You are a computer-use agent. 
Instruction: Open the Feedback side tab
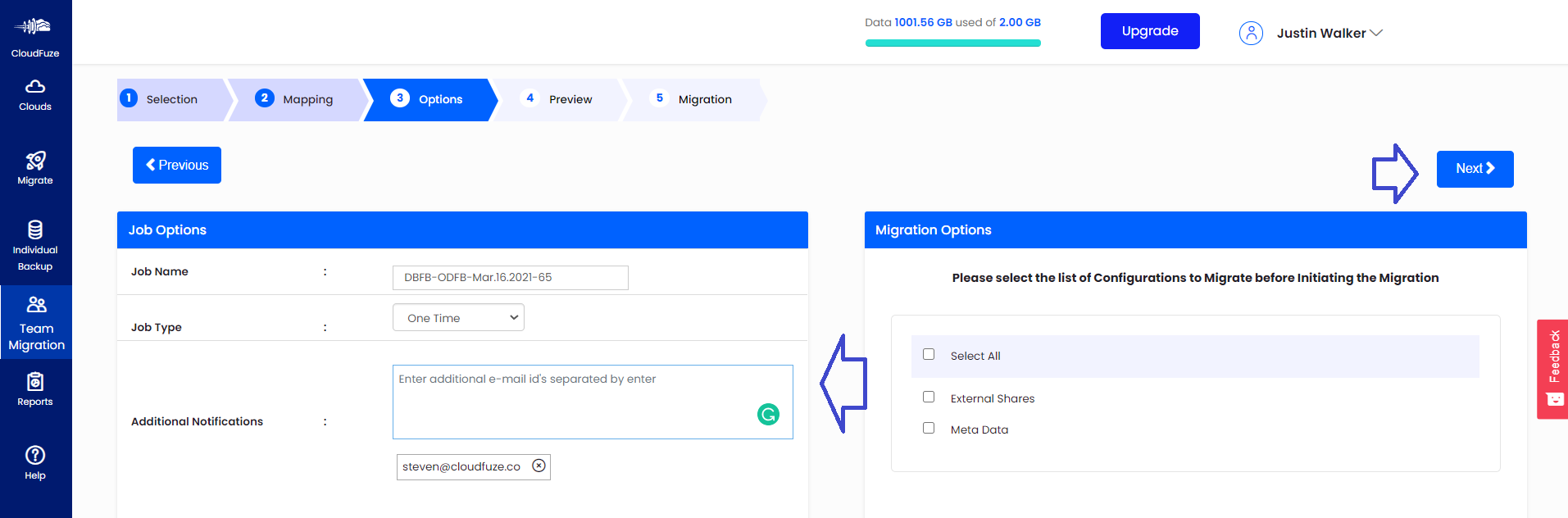point(1552,369)
